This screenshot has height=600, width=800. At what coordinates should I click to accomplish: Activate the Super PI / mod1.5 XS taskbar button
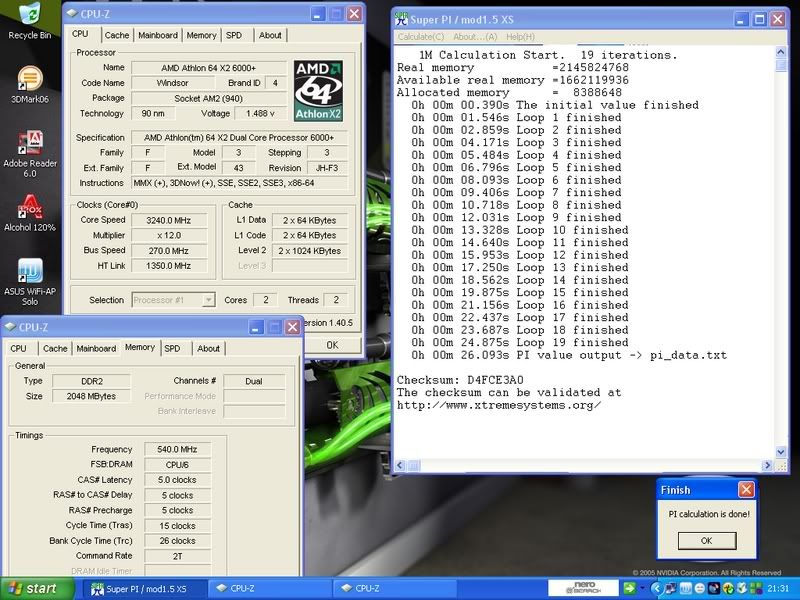(x=144, y=589)
